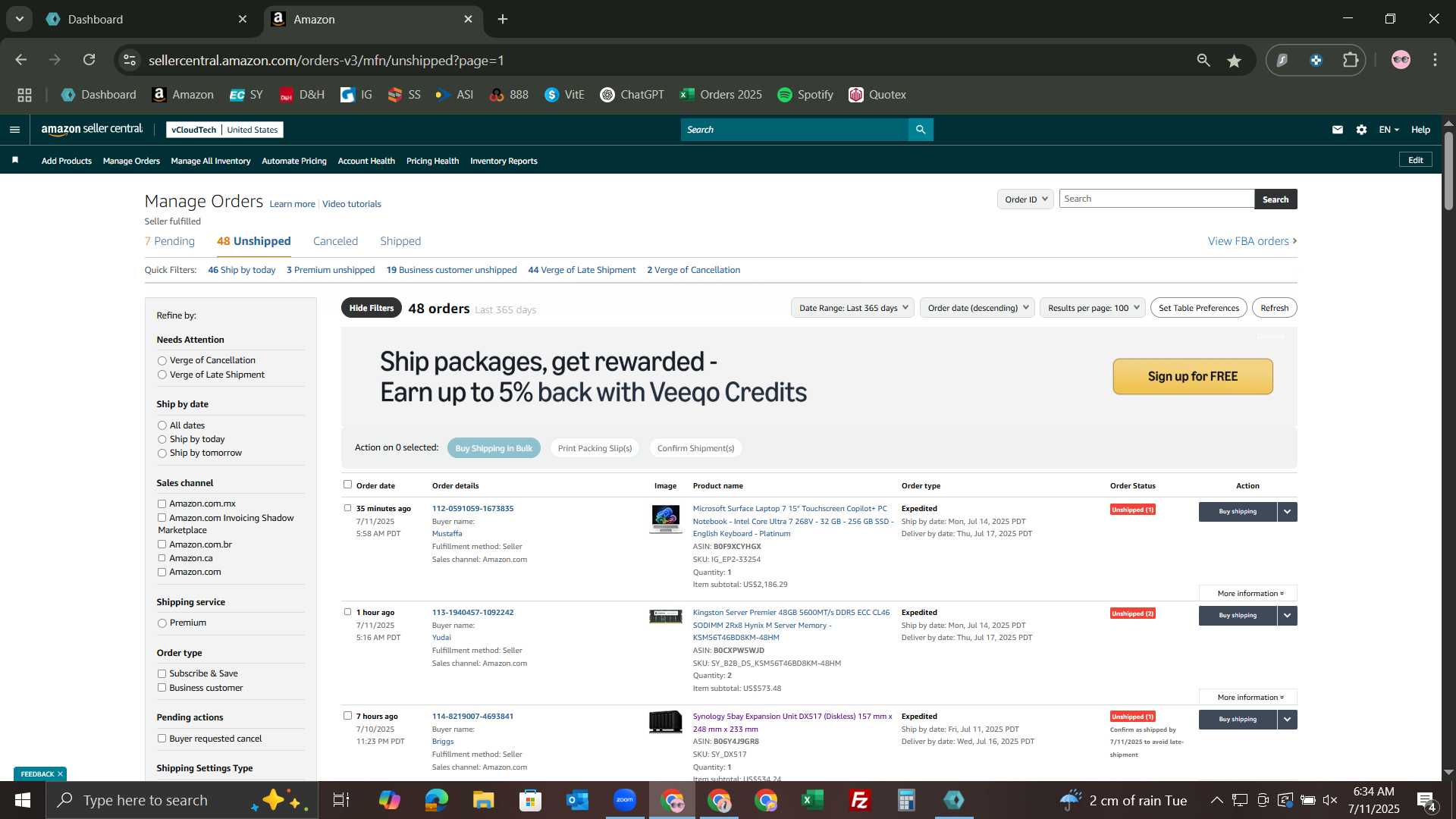Open the Manage All Inventory menu
This screenshot has width=1456, height=819.
coord(211,161)
